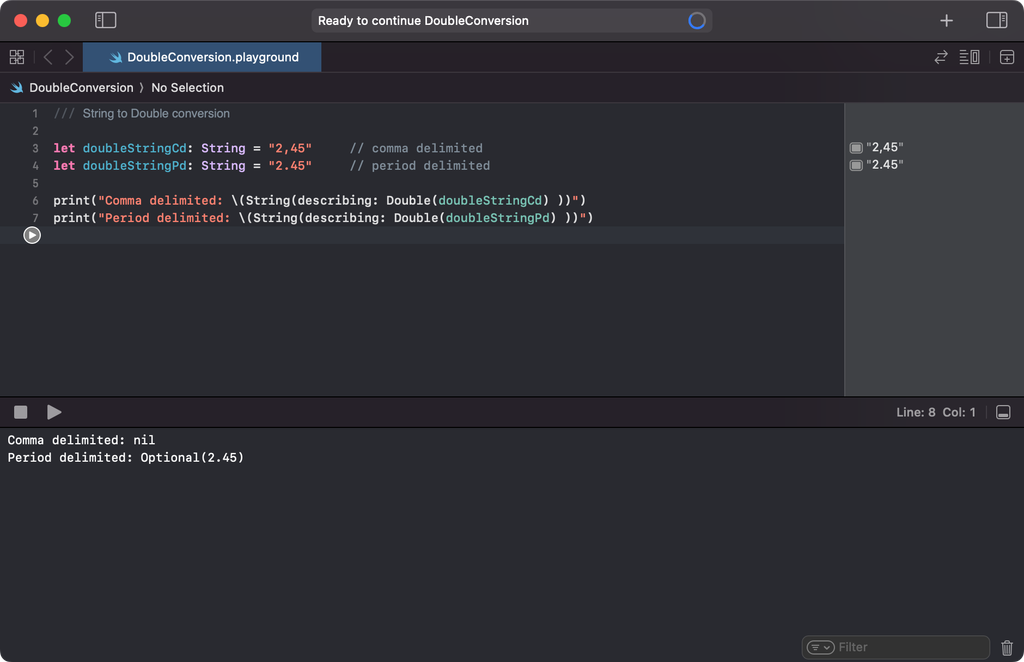This screenshot has height=662, width=1024.
Task: Add a new editor pane
Action: click(x=1006, y=57)
